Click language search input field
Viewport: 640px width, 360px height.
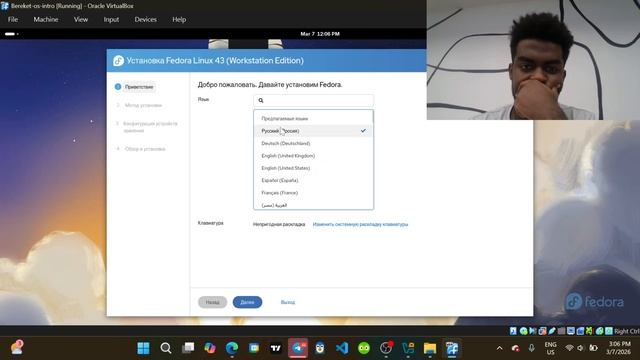(313, 100)
